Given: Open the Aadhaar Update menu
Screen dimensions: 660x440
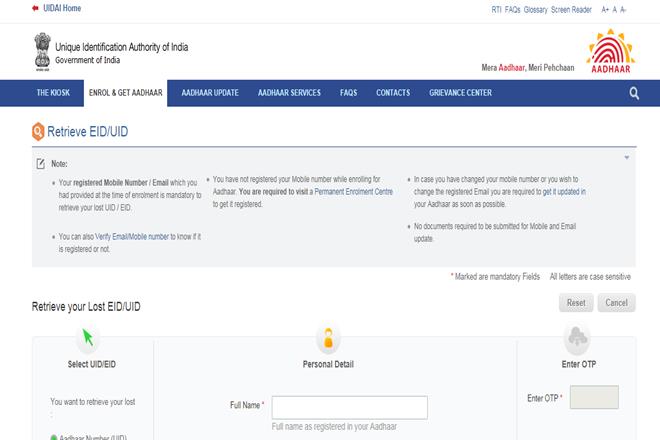Looking at the screenshot, I should point(210,93).
